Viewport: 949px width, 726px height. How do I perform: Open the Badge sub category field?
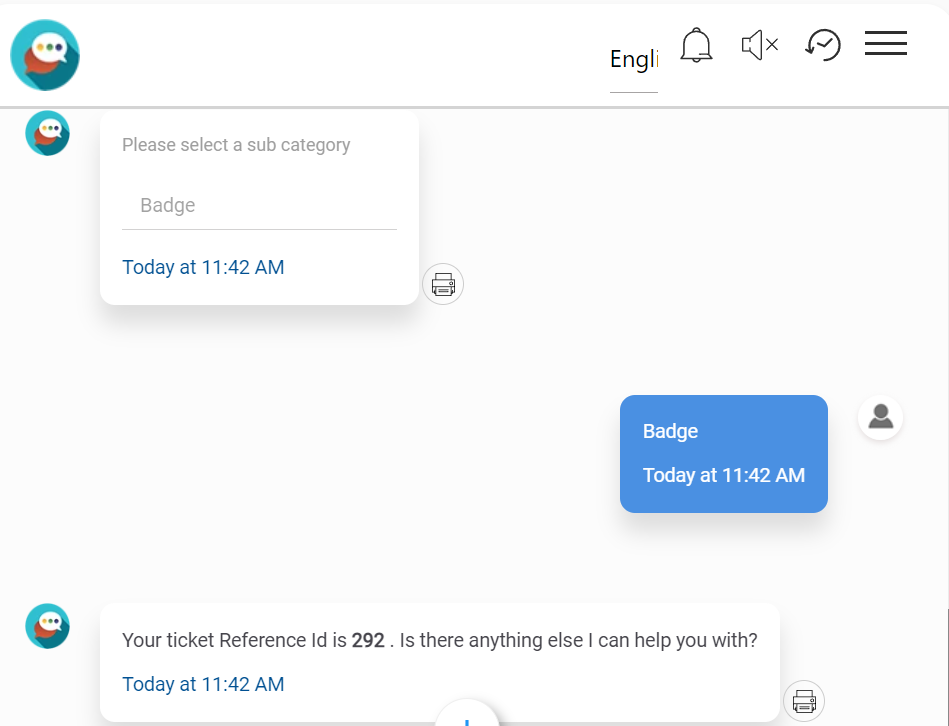[x=259, y=206]
